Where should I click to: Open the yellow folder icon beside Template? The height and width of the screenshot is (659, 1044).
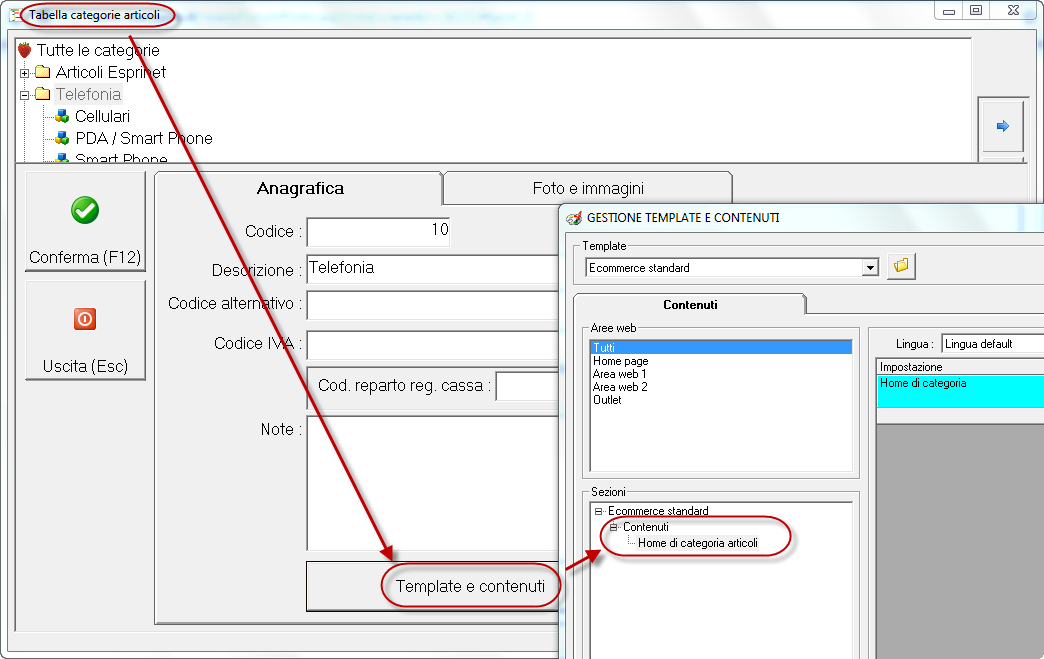click(x=901, y=266)
